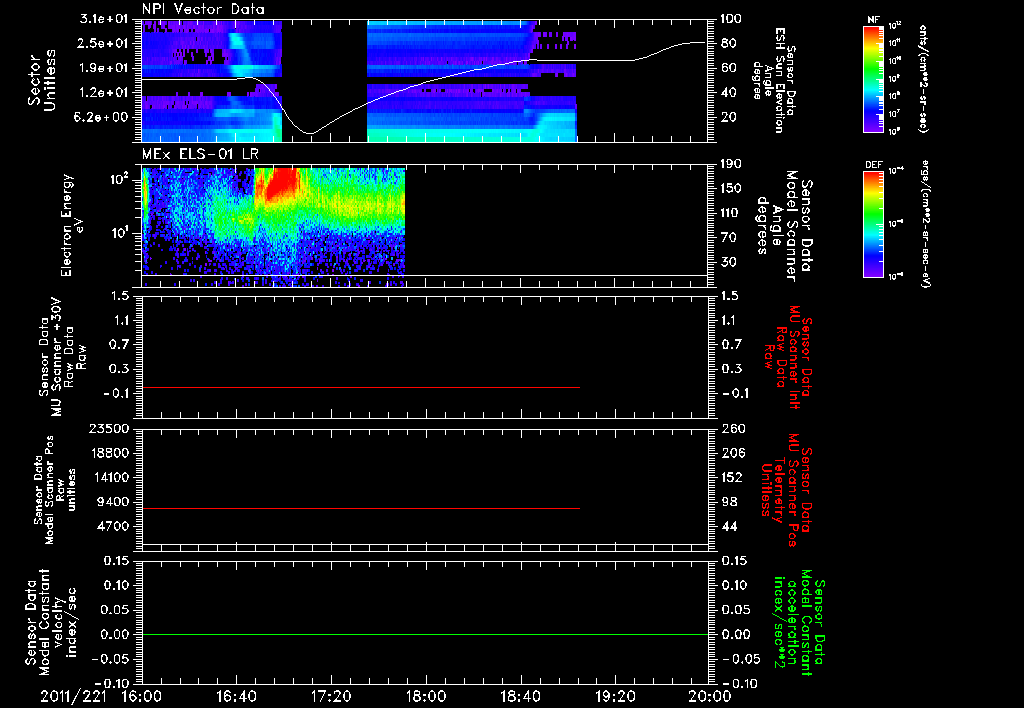Screen dimensions: 1024x708
Task: Select the 2011/221 date label
Action: (73, 696)
